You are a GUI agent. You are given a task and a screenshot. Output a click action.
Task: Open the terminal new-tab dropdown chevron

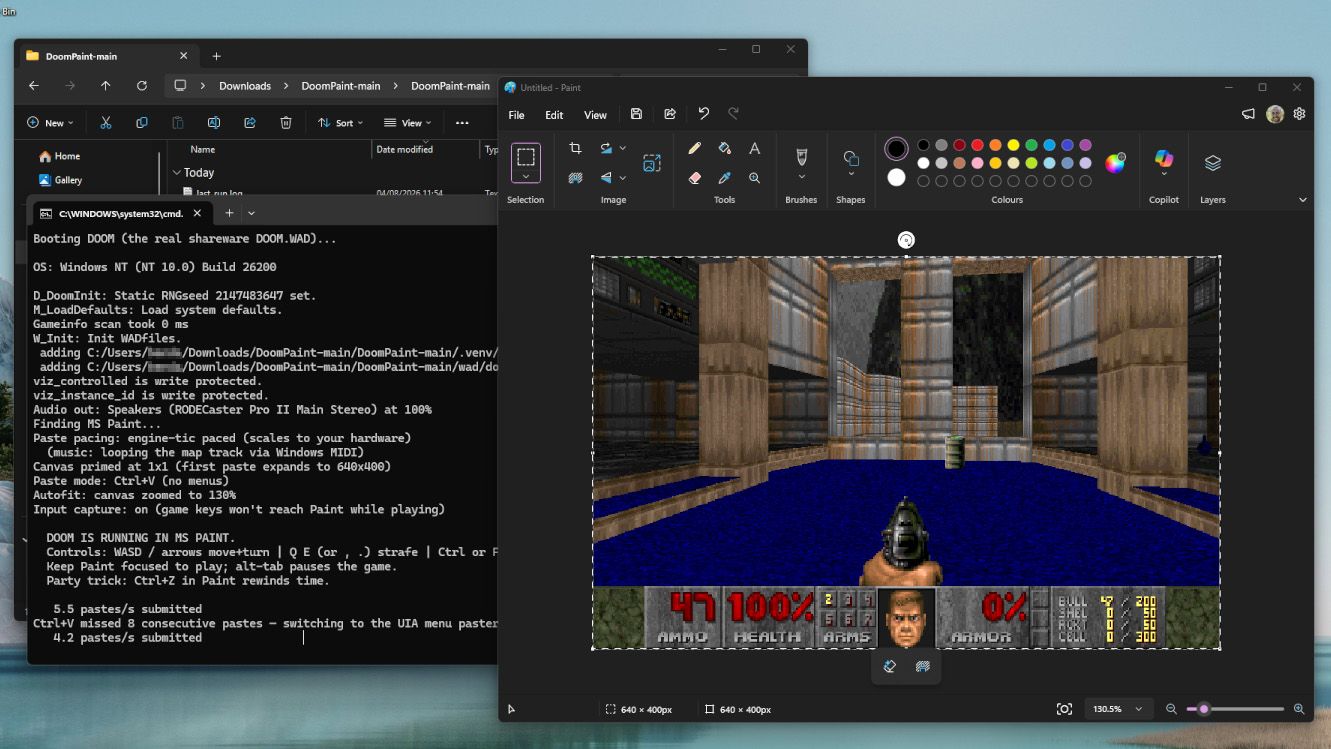(x=251, y=213)
